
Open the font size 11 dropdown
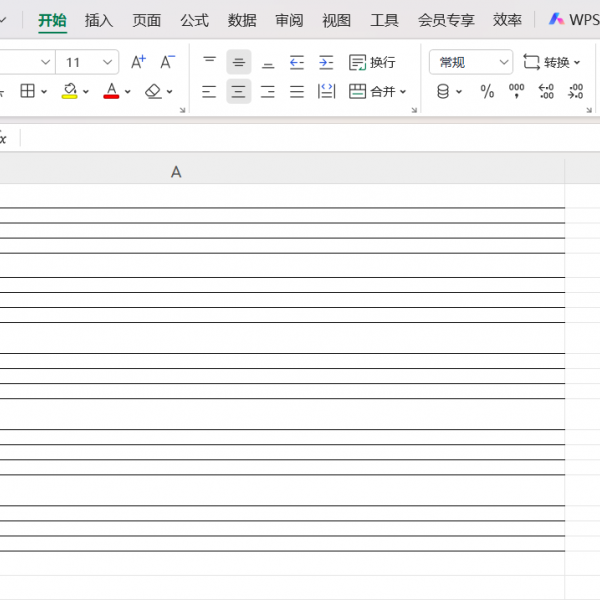[x=106, y=62]
